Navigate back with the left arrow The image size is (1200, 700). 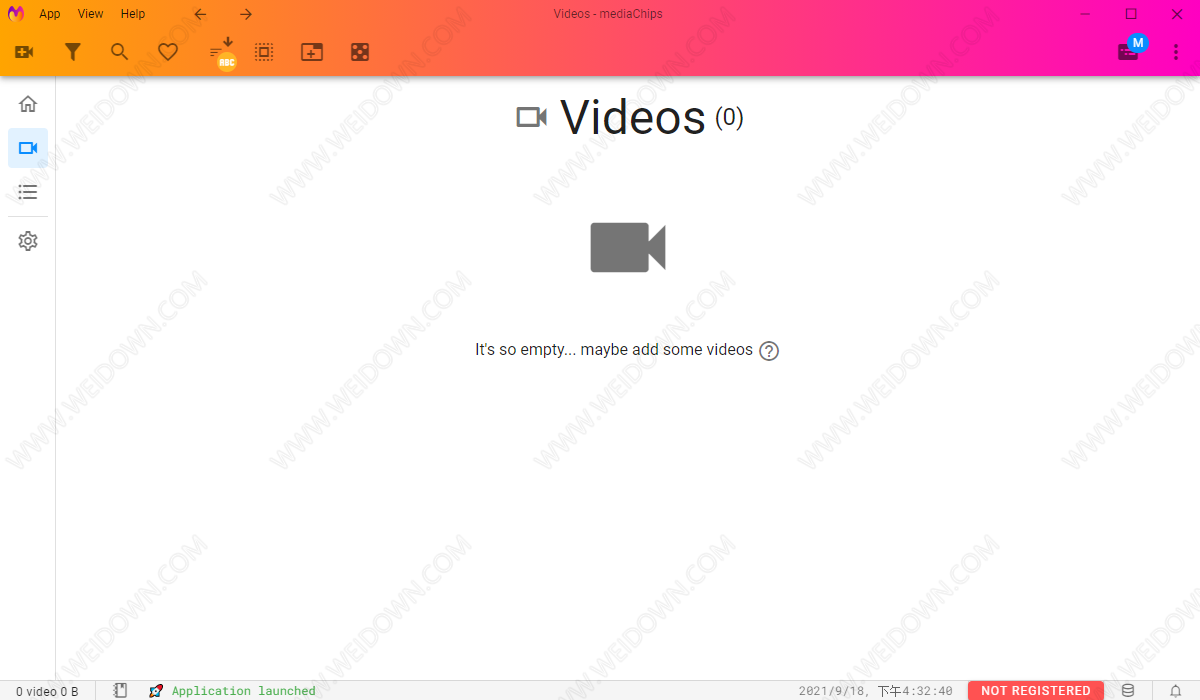point(200,14)
